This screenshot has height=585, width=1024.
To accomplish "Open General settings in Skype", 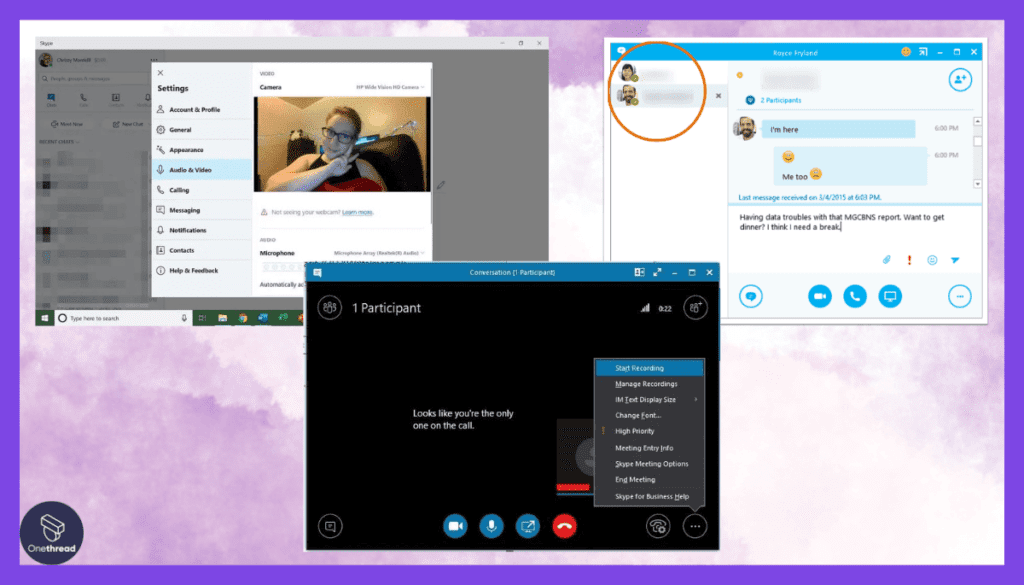I will (x=202, y=129).
